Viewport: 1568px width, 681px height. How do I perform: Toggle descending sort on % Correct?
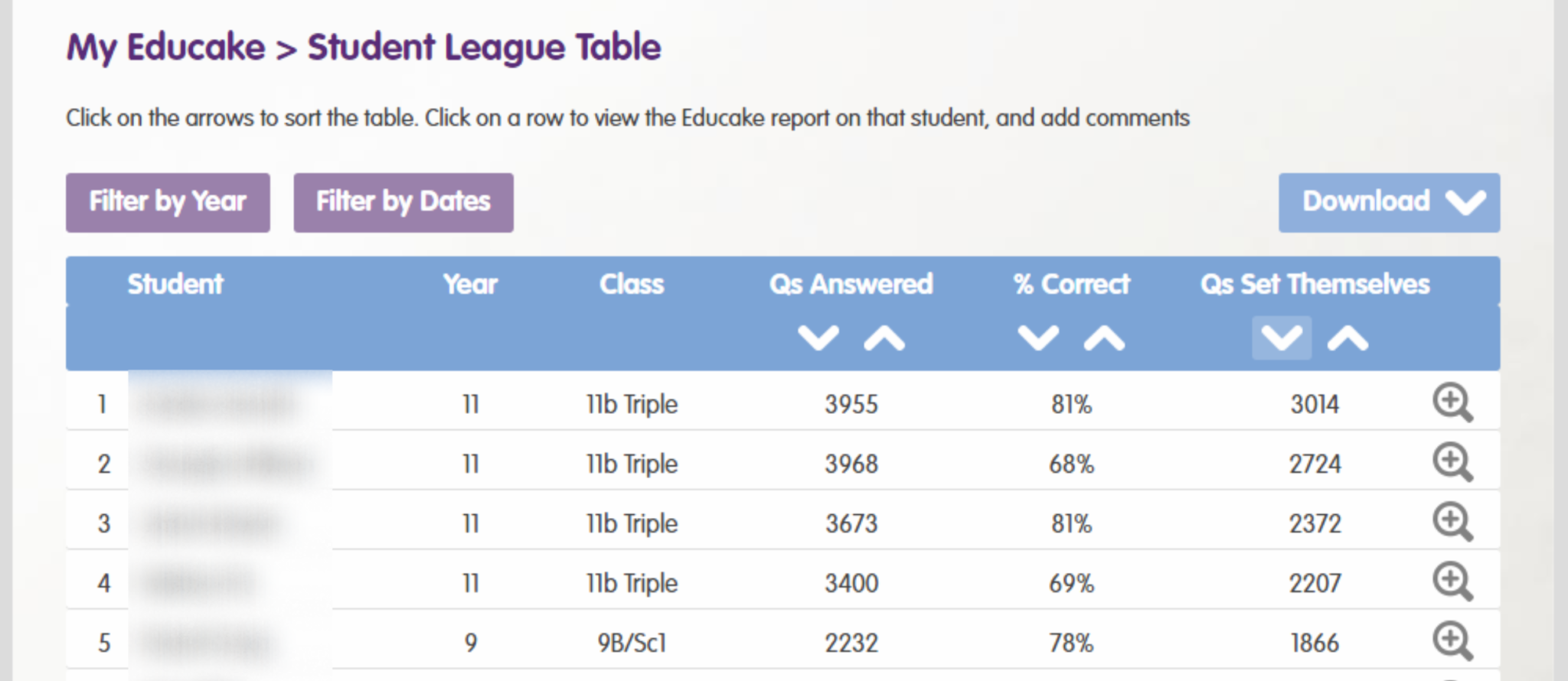point(1036,337)
